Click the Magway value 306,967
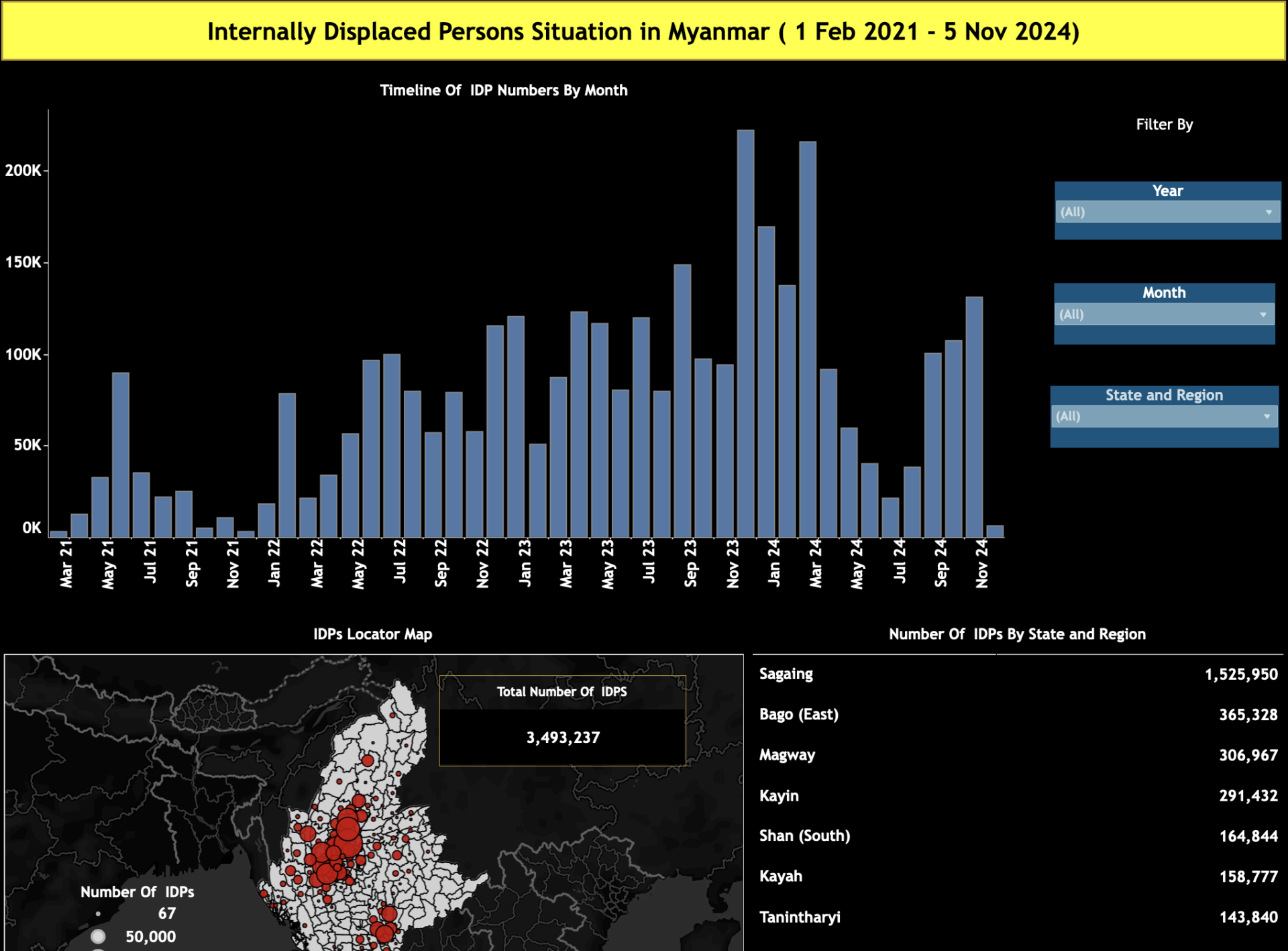1288x951 pixels. pos(1249,754)
